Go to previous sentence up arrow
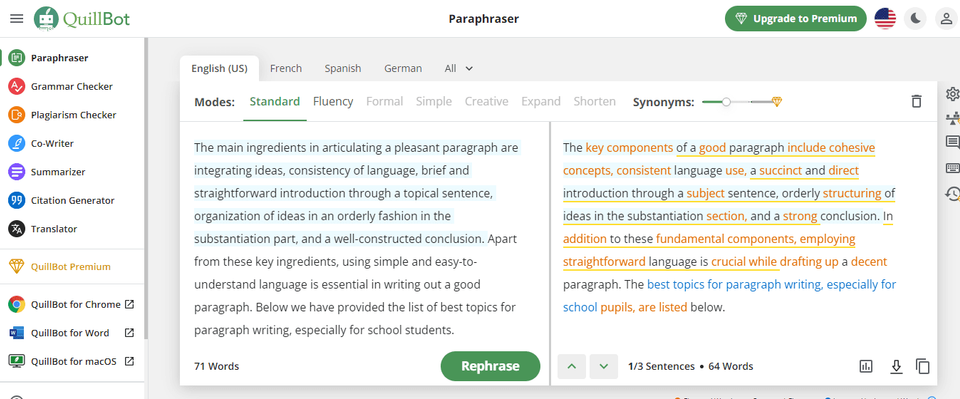 coord(572,367)
